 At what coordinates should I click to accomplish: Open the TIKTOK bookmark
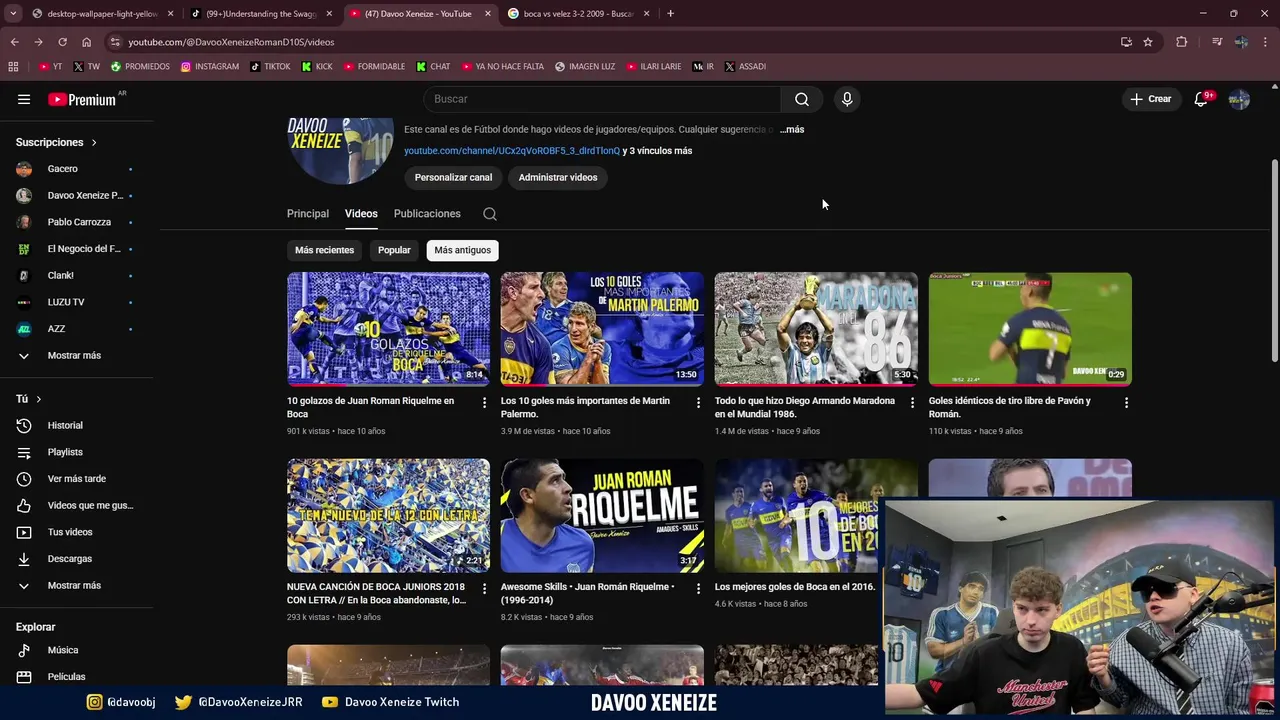click(x=270, y=67)
